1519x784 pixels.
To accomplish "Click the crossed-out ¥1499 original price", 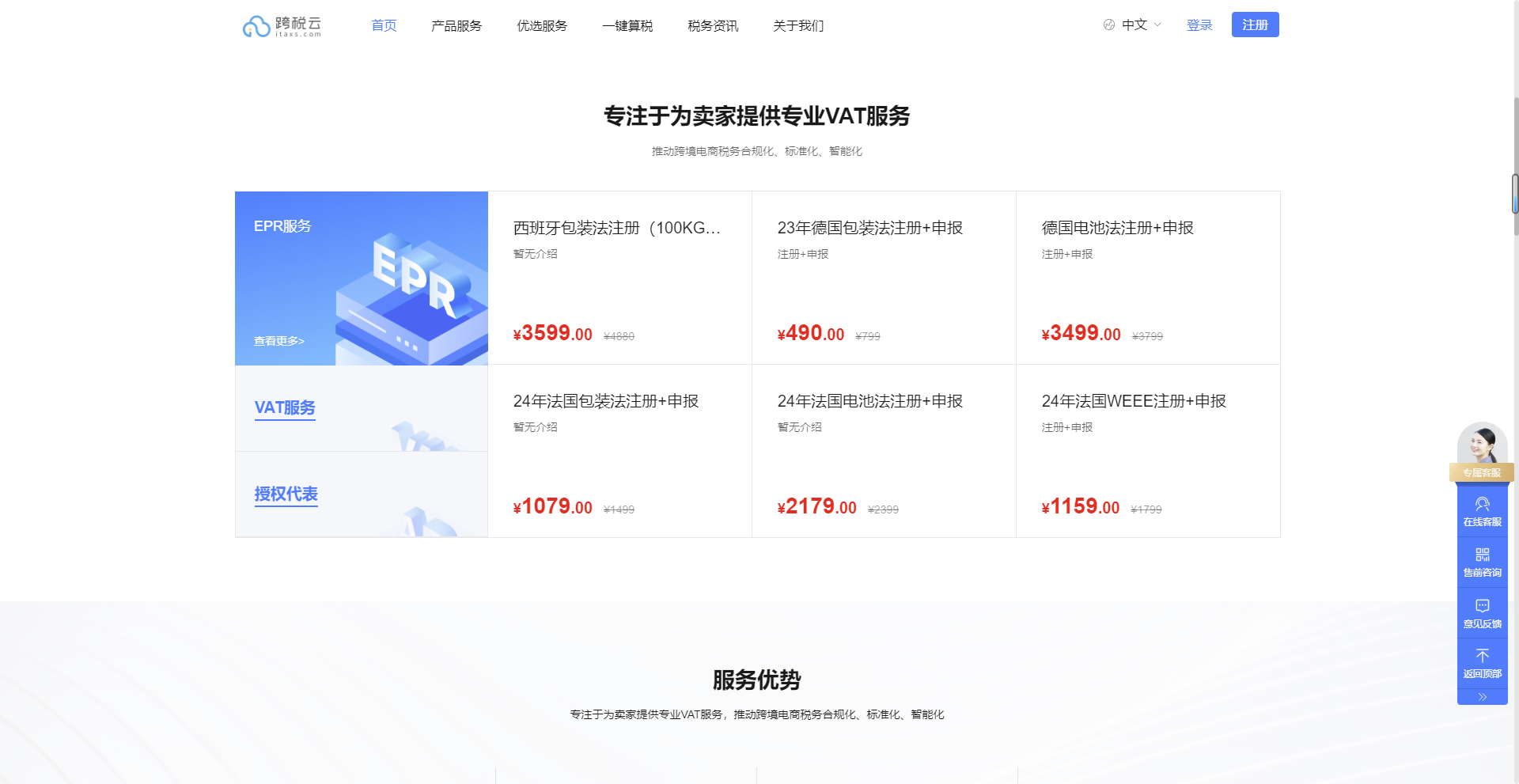I will coord(619,509).
